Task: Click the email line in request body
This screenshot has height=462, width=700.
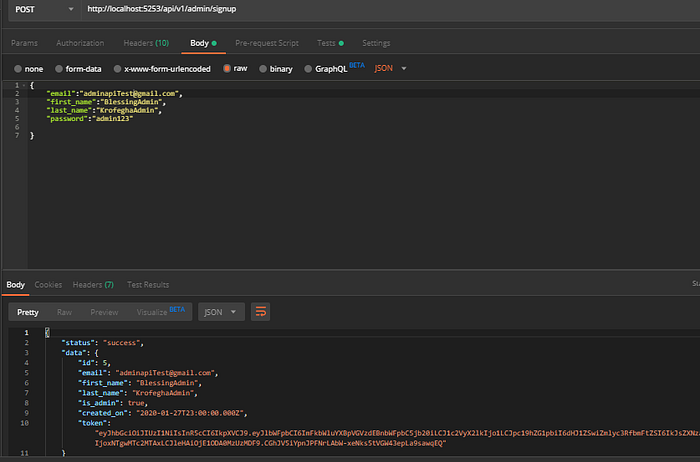Action: click(114, 94)
